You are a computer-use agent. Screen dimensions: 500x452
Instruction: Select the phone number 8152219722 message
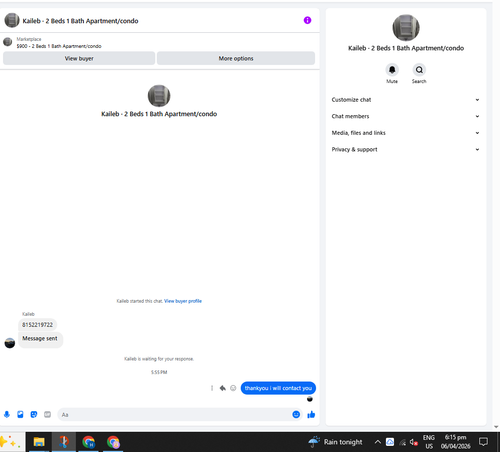37,325
